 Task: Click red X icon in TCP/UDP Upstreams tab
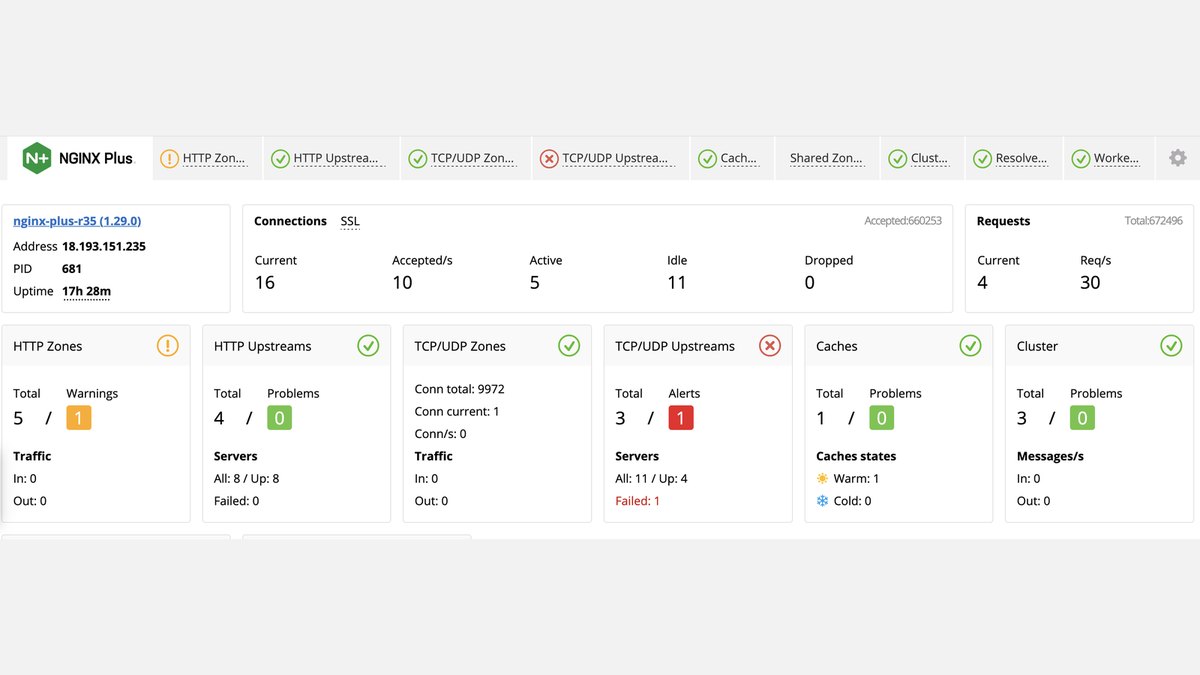pyautogui.click(x=548, y=158)
